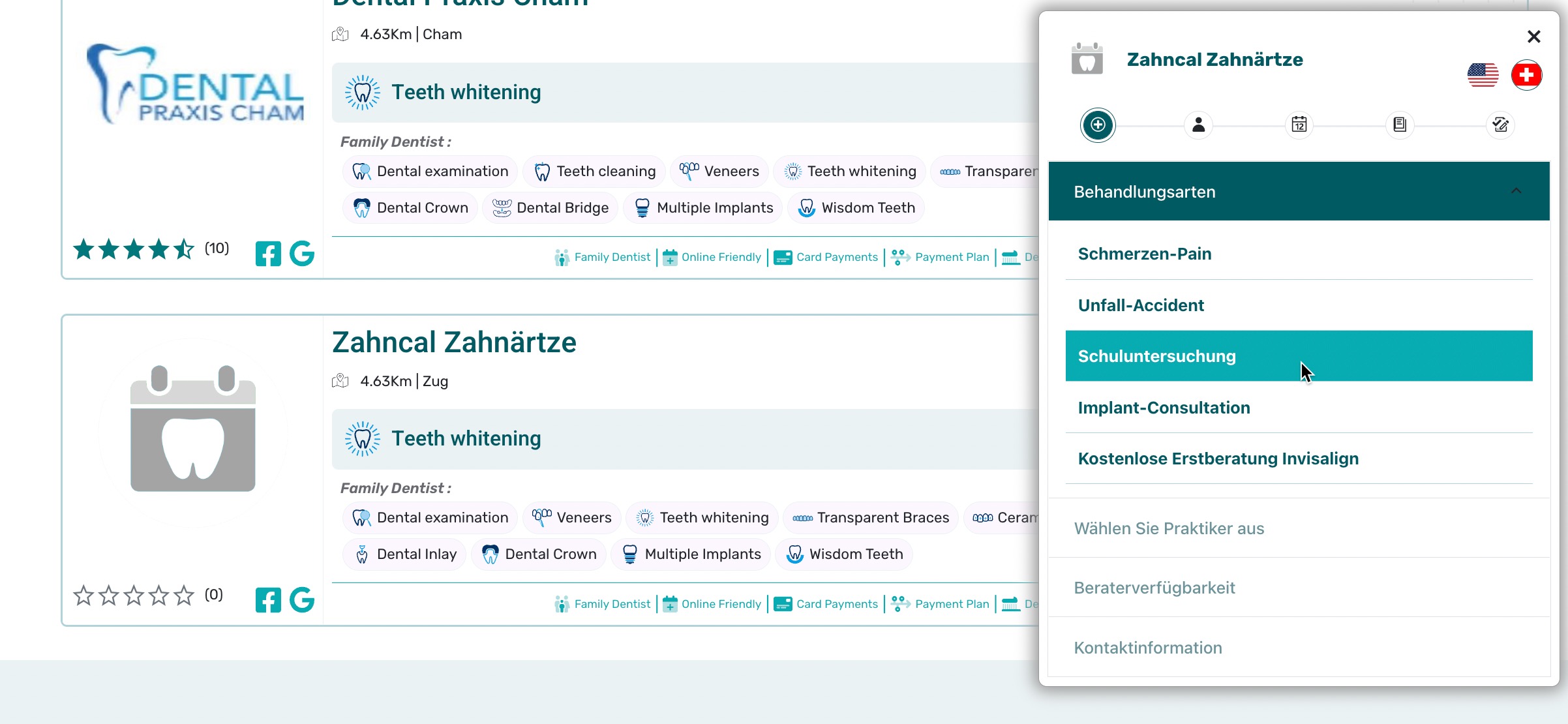Close the Zahncal Zahnärtze booking panel
Screen dimensions: 1568x724
[1533, 37]
